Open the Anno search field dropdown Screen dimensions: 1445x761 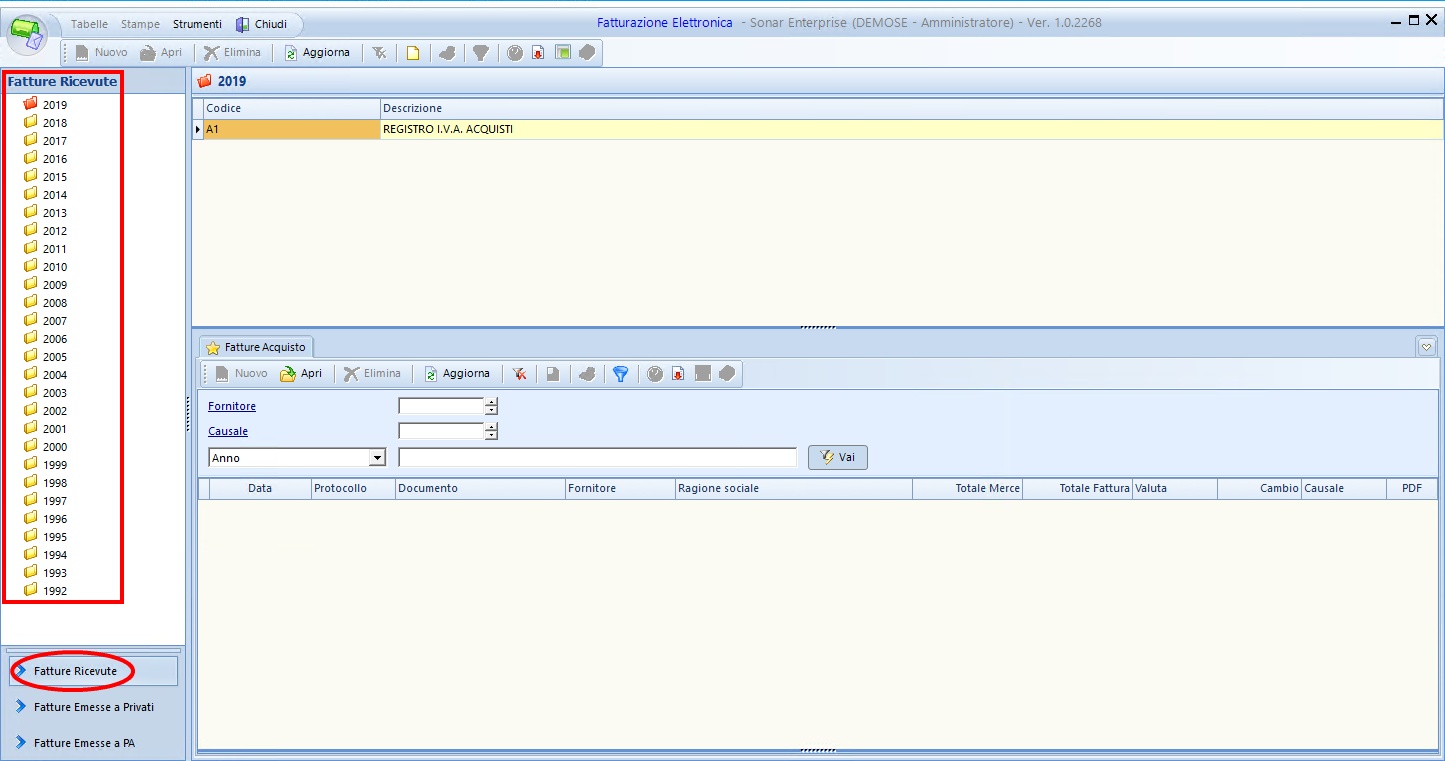pyautogui.click(x=377, y=458)
